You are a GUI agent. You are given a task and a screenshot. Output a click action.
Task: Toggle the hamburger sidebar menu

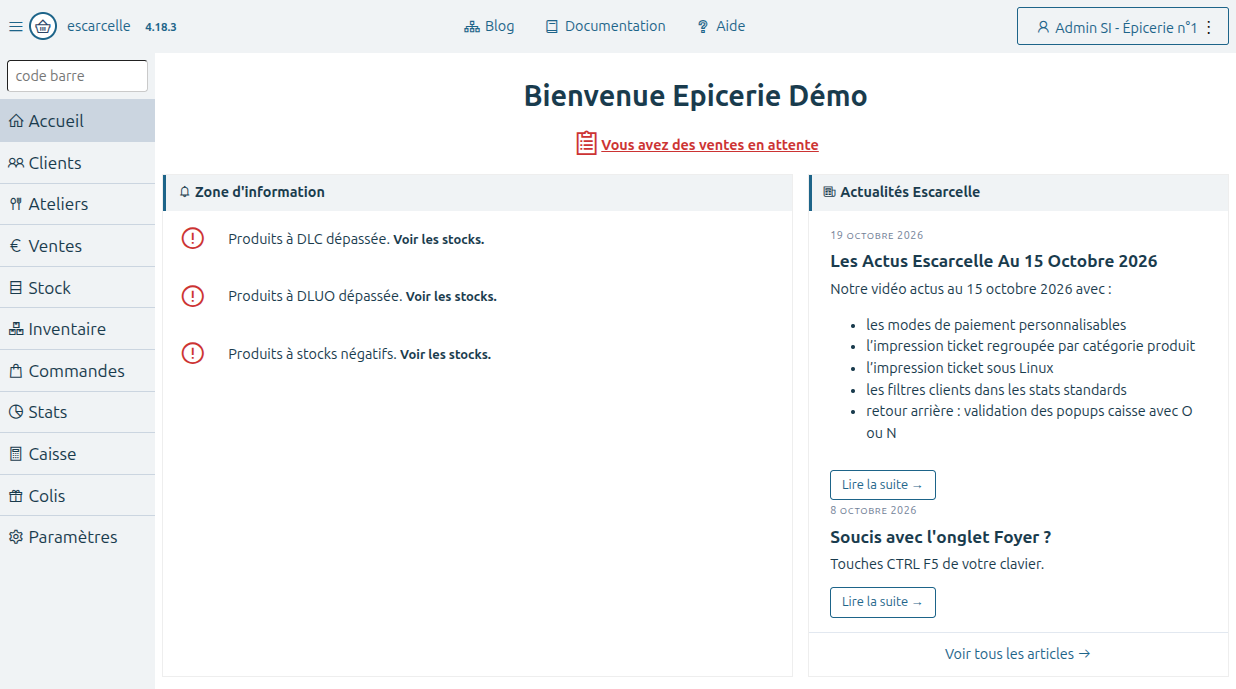coord(15,27)
